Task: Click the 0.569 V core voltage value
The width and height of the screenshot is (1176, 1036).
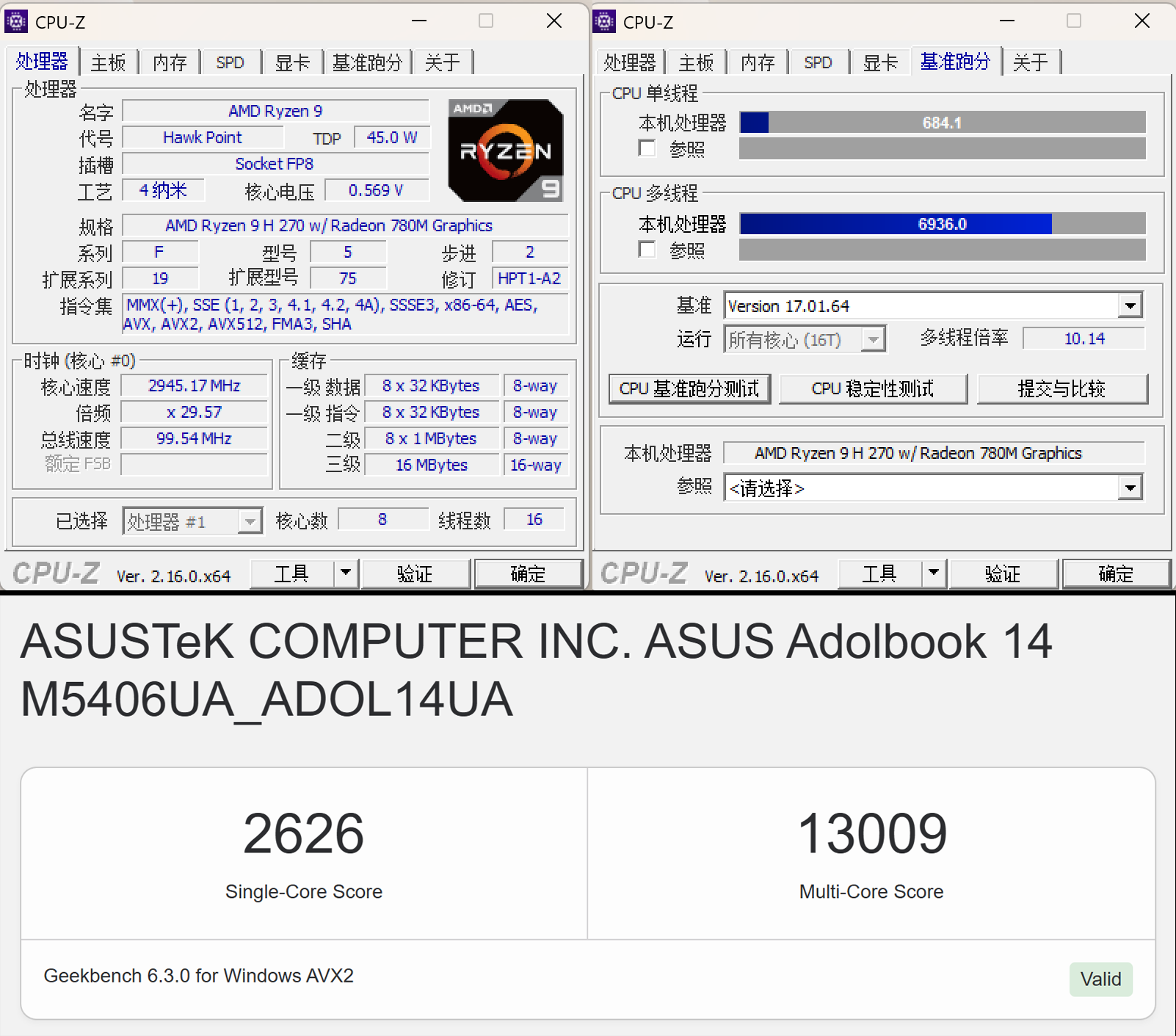Action: point(376,190)
